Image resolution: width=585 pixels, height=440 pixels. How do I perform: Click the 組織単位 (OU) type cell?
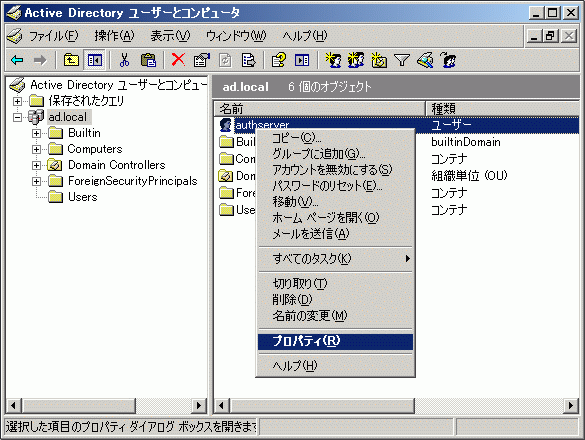point(469,175)
